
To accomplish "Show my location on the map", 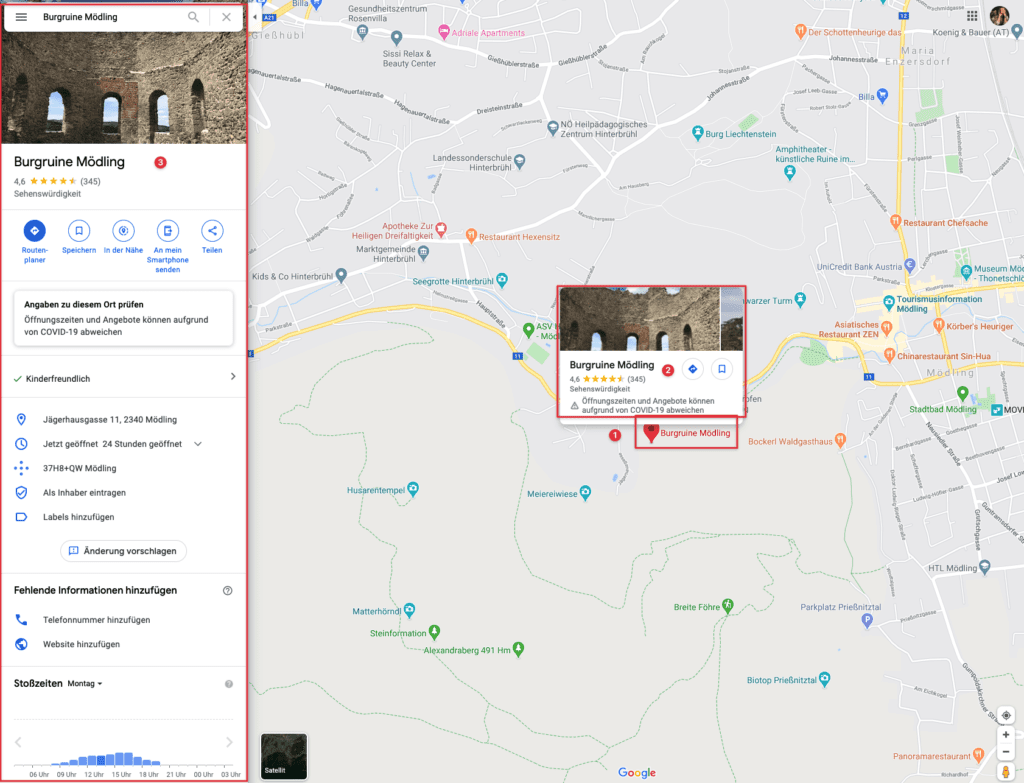I will coord(1006,715).
